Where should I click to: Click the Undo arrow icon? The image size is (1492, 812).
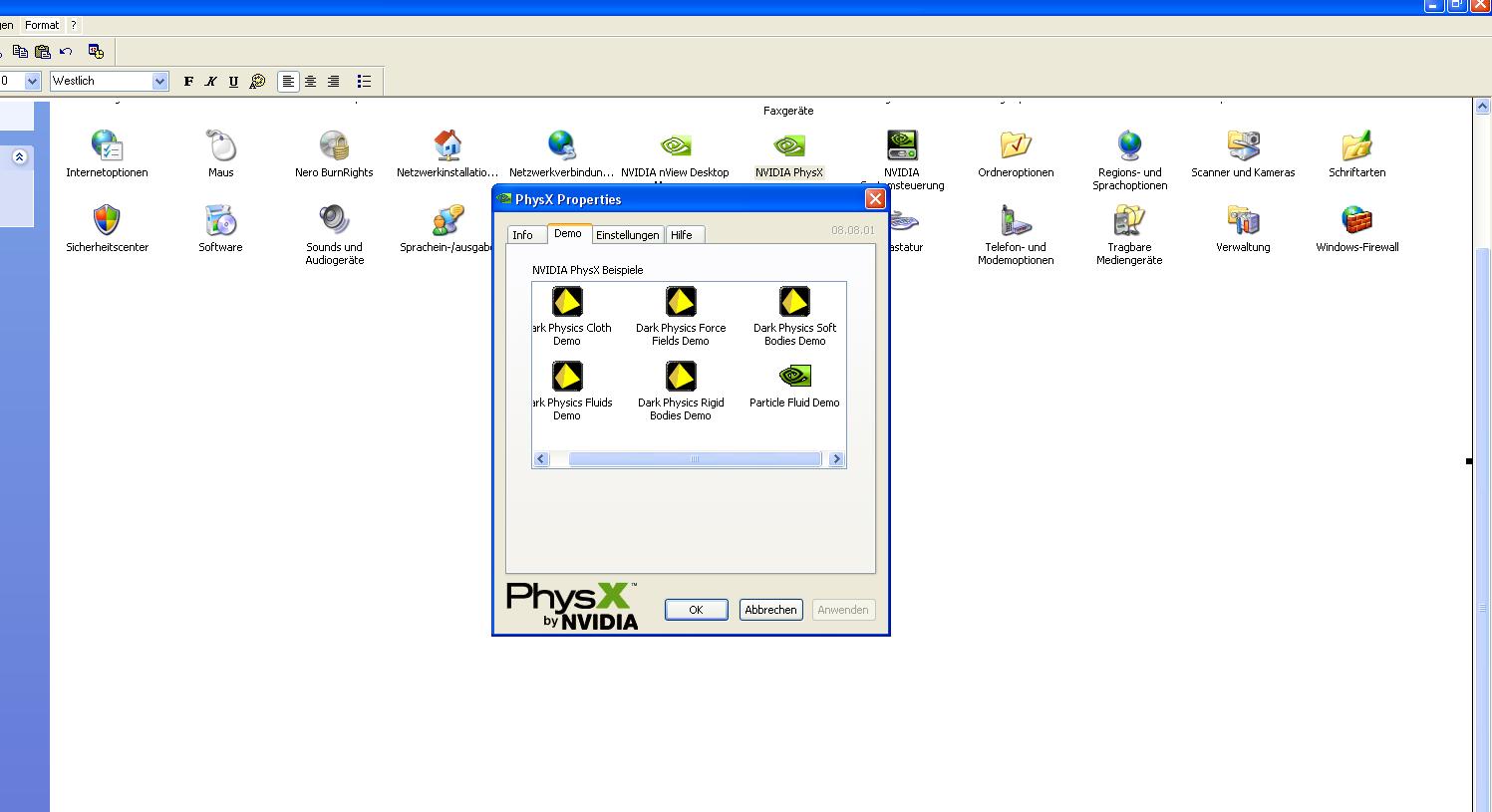[x=66, y=51]
